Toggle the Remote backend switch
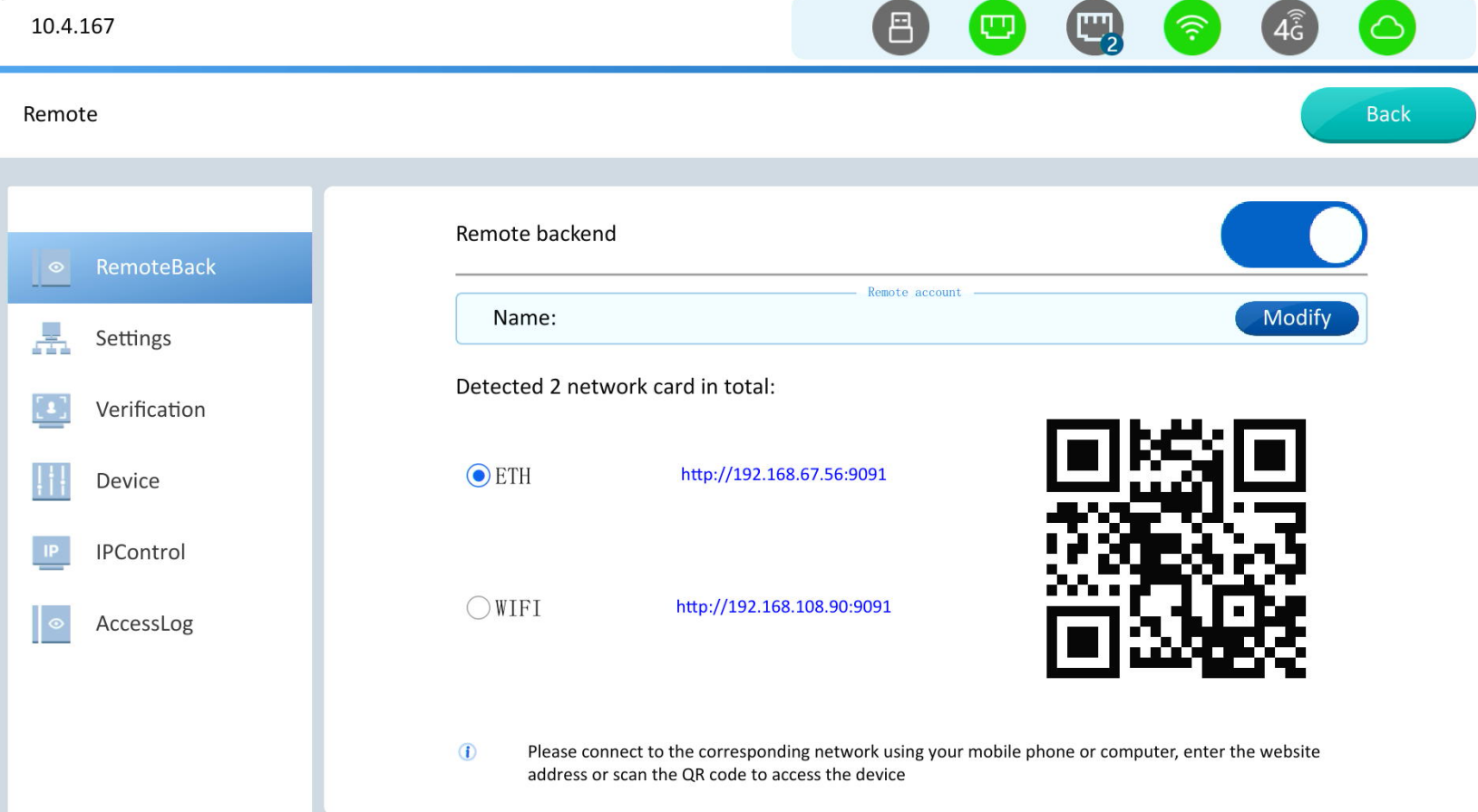 tap(1293, 235)
